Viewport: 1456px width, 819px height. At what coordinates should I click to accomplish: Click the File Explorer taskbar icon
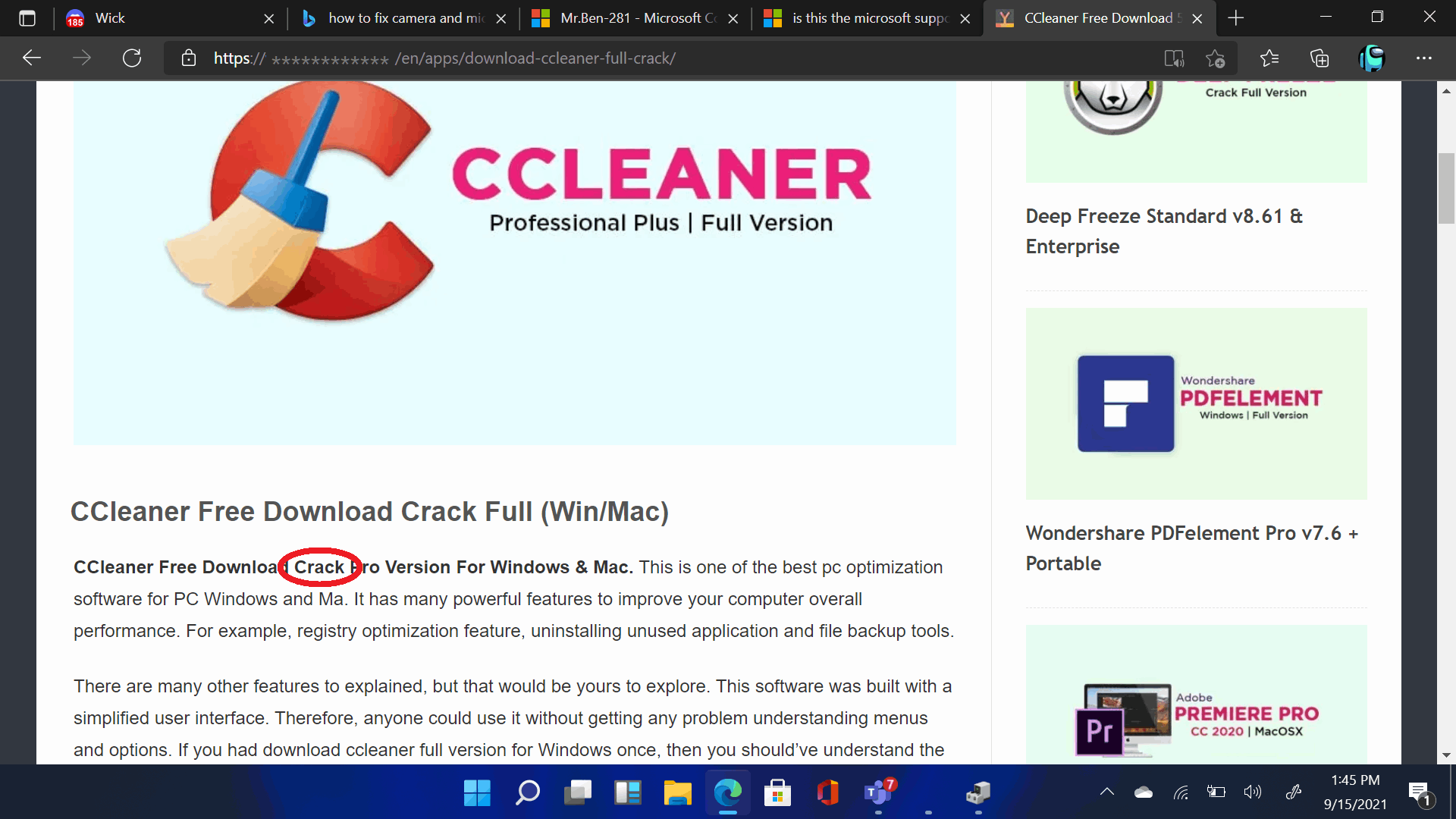(x=677, y=792)
